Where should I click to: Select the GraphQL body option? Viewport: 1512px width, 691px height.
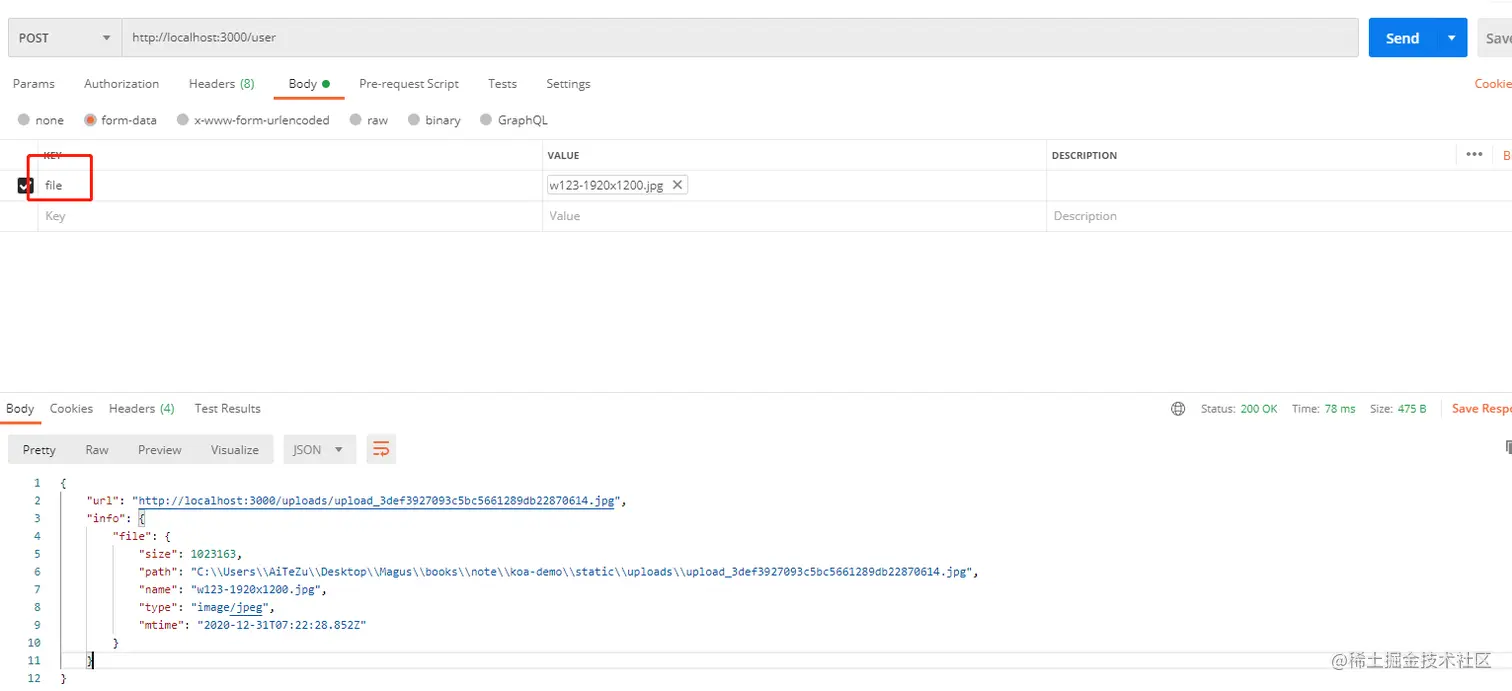[x=487, y=120]
